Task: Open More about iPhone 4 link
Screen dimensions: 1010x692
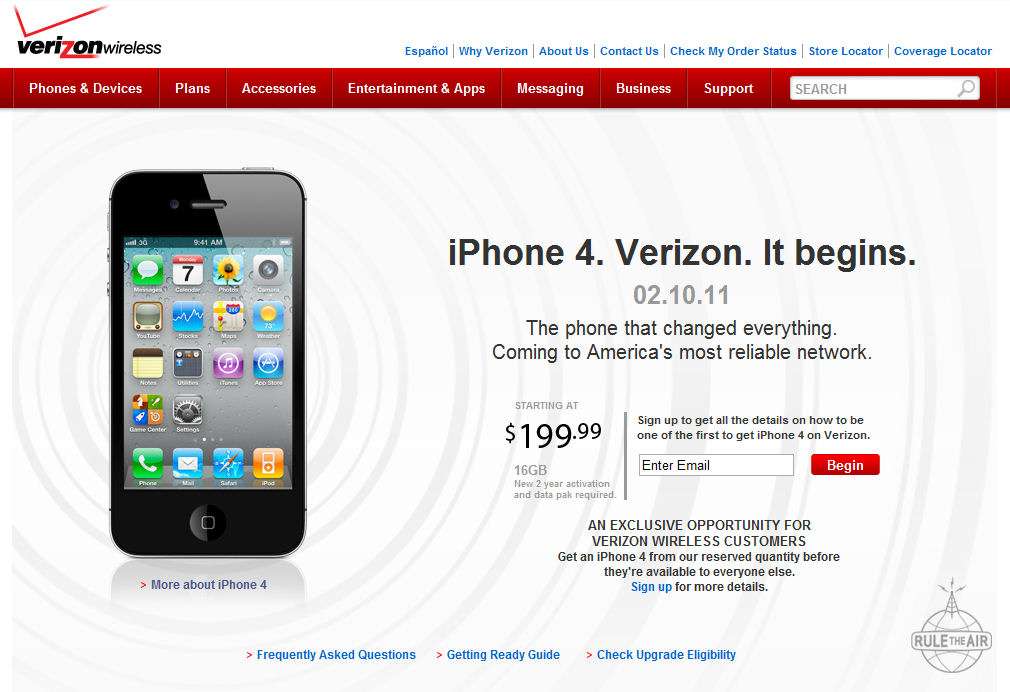Action: pyautogui.click(x=208, y=584)
